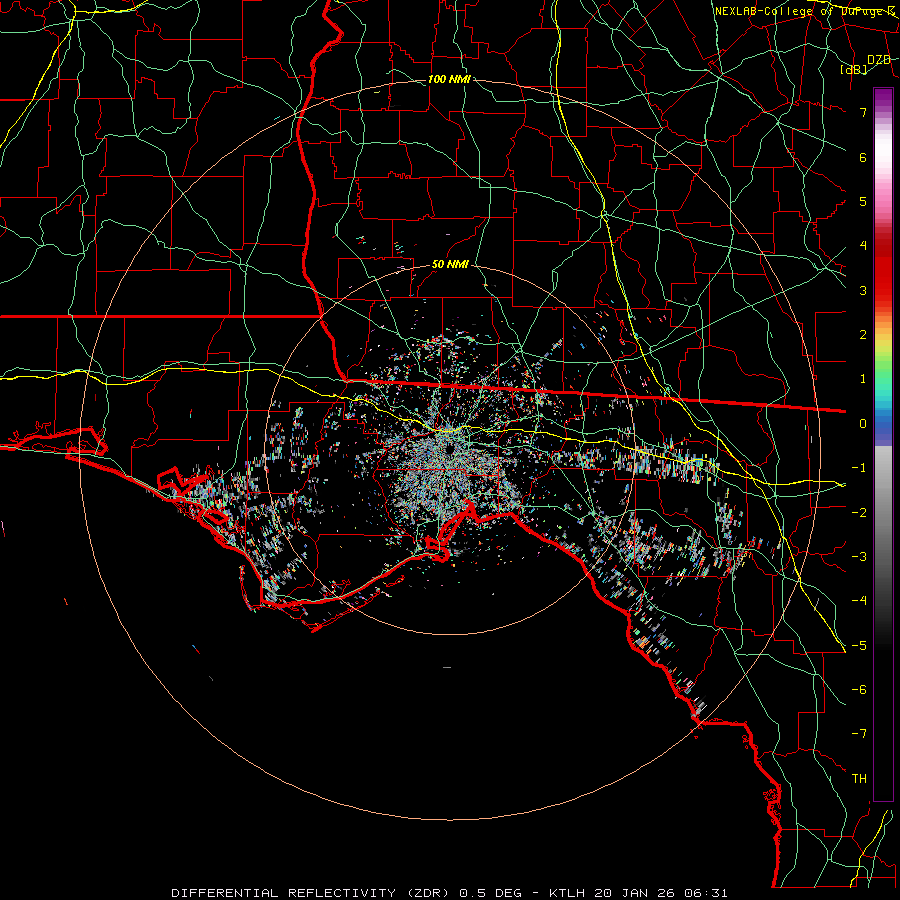Click the "-1" value on the color scale

tap(859, 468)
